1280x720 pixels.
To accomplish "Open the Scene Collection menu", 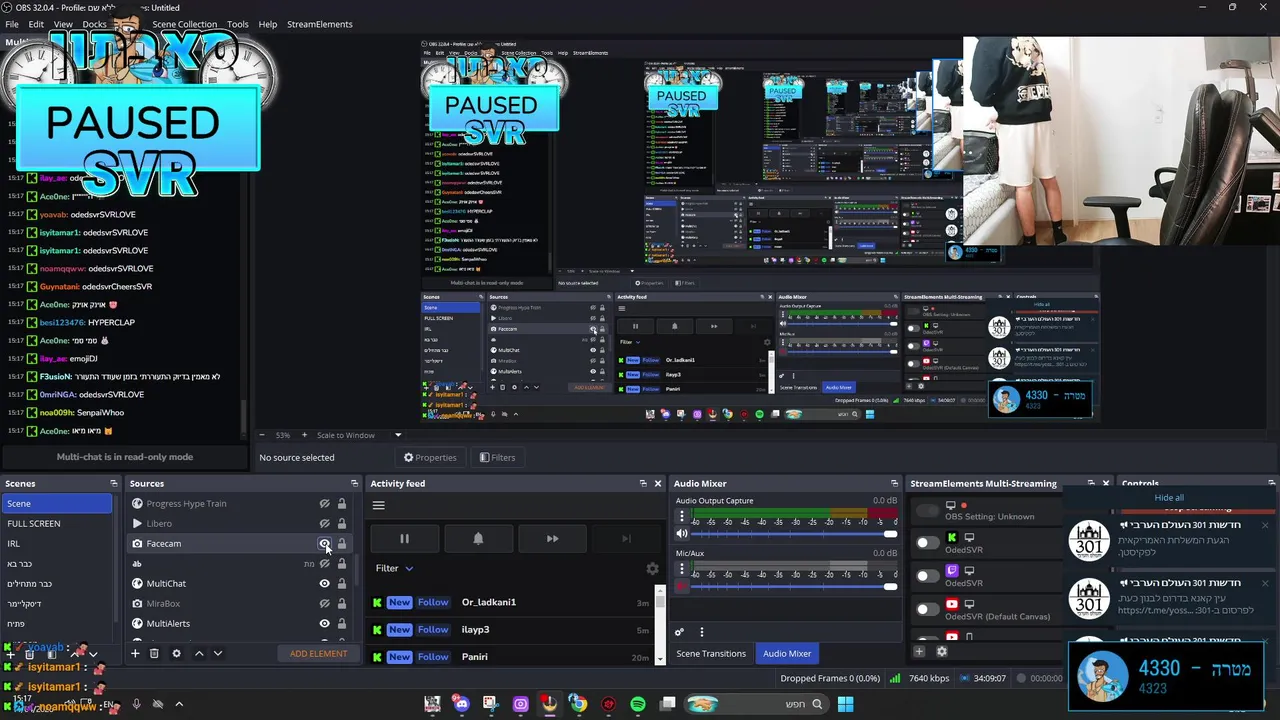I will coord(184,24).
